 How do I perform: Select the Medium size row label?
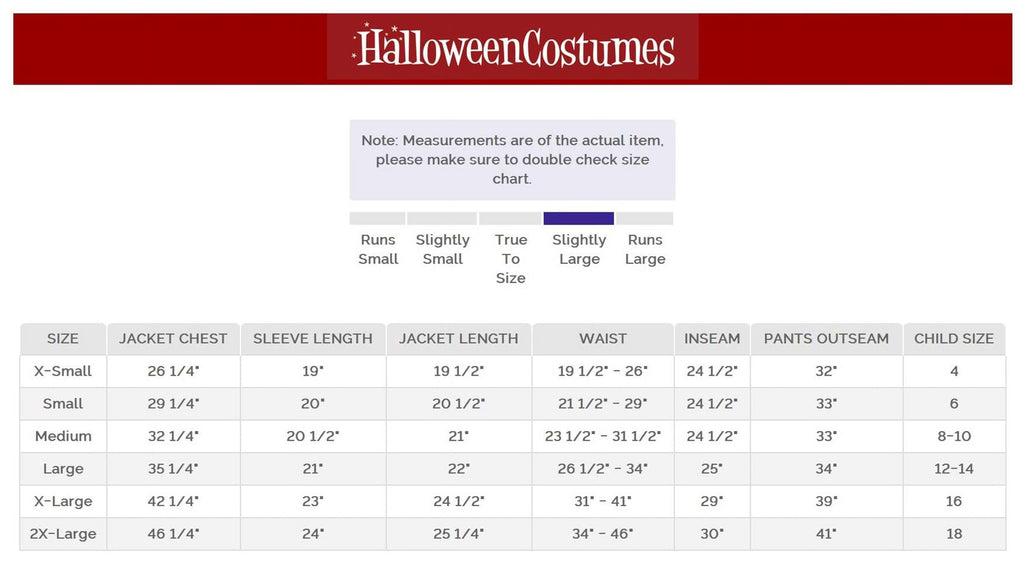click(x=63, y=436)
